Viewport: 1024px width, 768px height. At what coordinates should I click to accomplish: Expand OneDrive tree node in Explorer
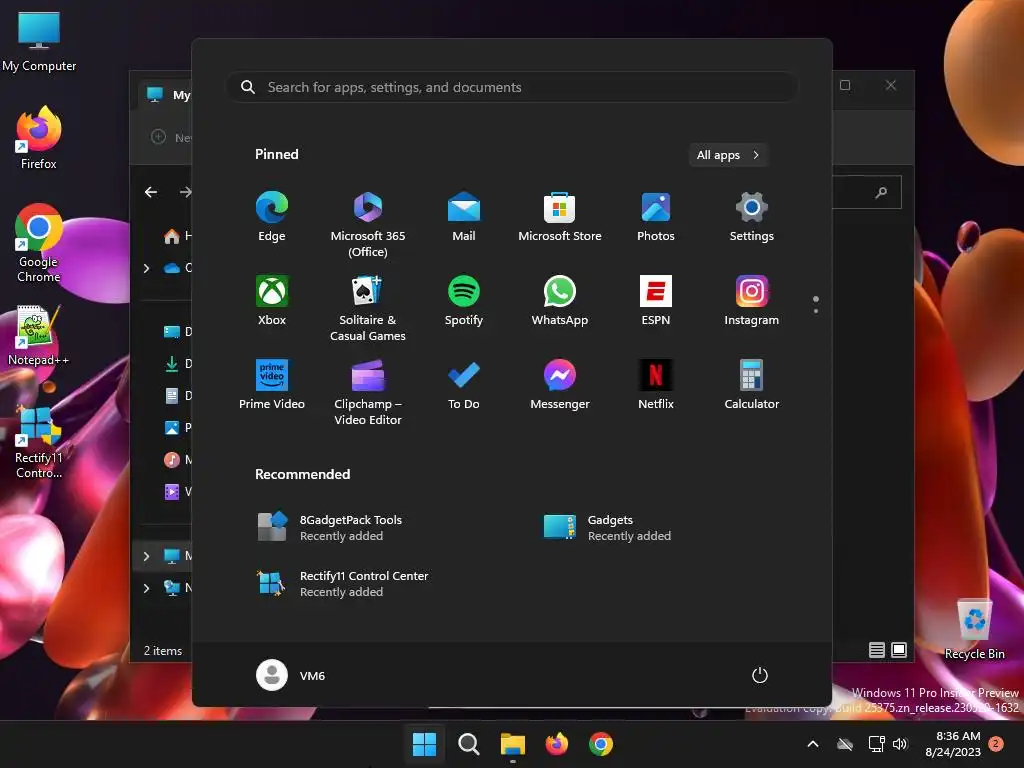(x=146, y=268)
